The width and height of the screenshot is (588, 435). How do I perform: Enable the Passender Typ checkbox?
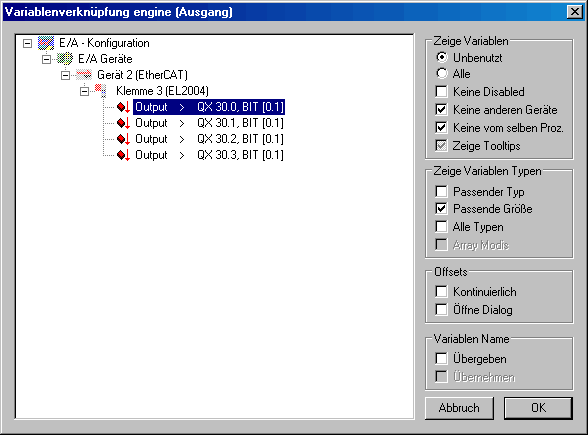[442, 191]
